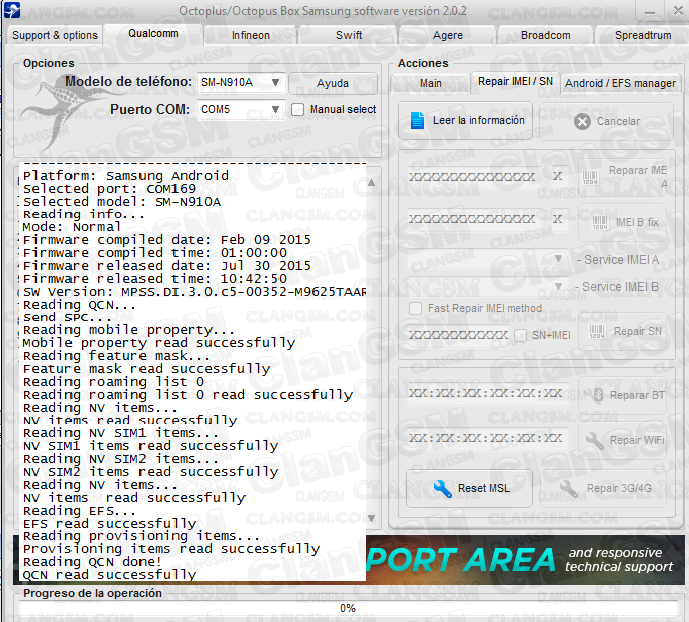Tick the SN+IMEI checkbox
The height and width of the screenshot is (622, 689).
[520, 336]
